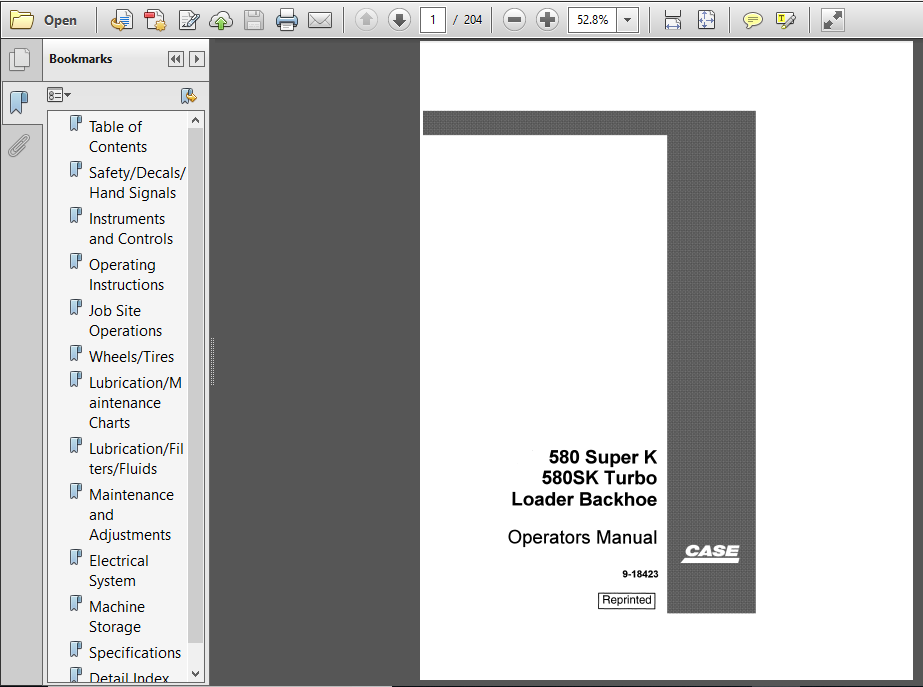The width and height of the screenshot is (923, 687).
Task: Enter read mode with expand icon
Action: [832, 20]
